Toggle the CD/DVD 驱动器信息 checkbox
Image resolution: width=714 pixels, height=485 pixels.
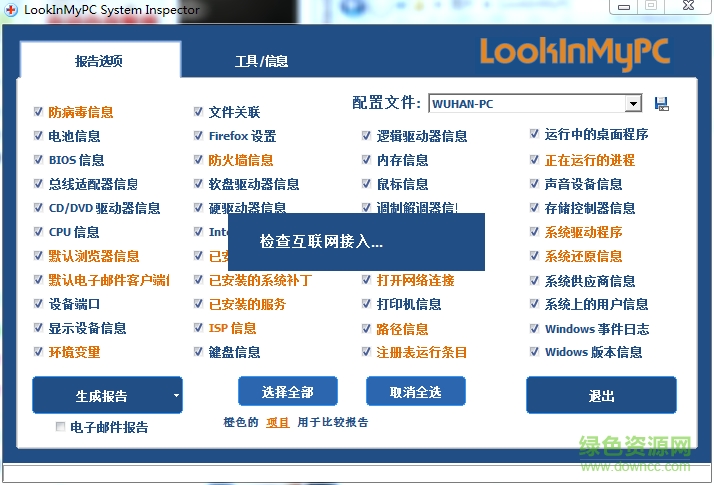tap(38, 208)
